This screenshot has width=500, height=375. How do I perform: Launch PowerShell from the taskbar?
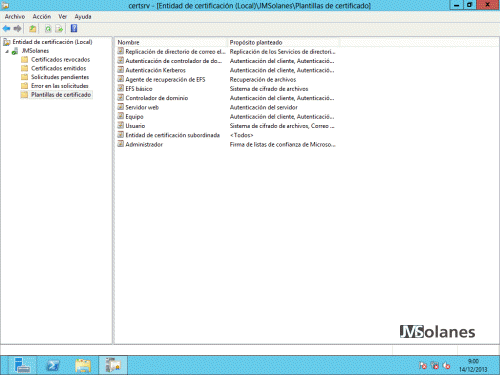pyautogui.click(x=53, y=365)
